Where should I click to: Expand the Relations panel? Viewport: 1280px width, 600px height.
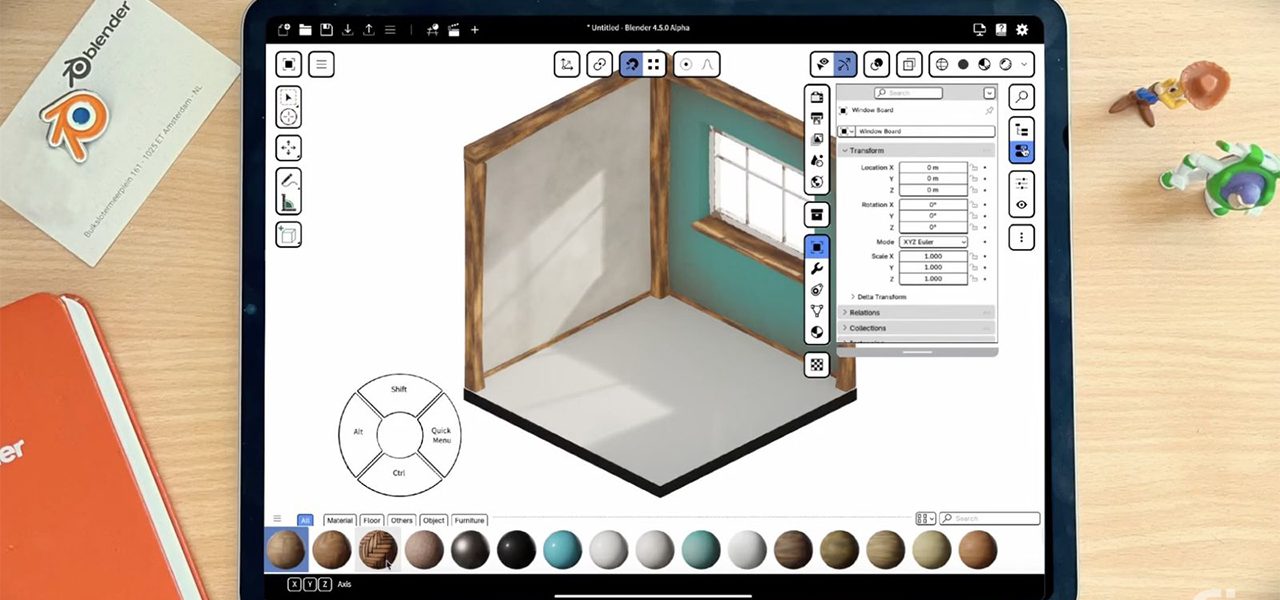pyautogui.click(x=916, y=313)
